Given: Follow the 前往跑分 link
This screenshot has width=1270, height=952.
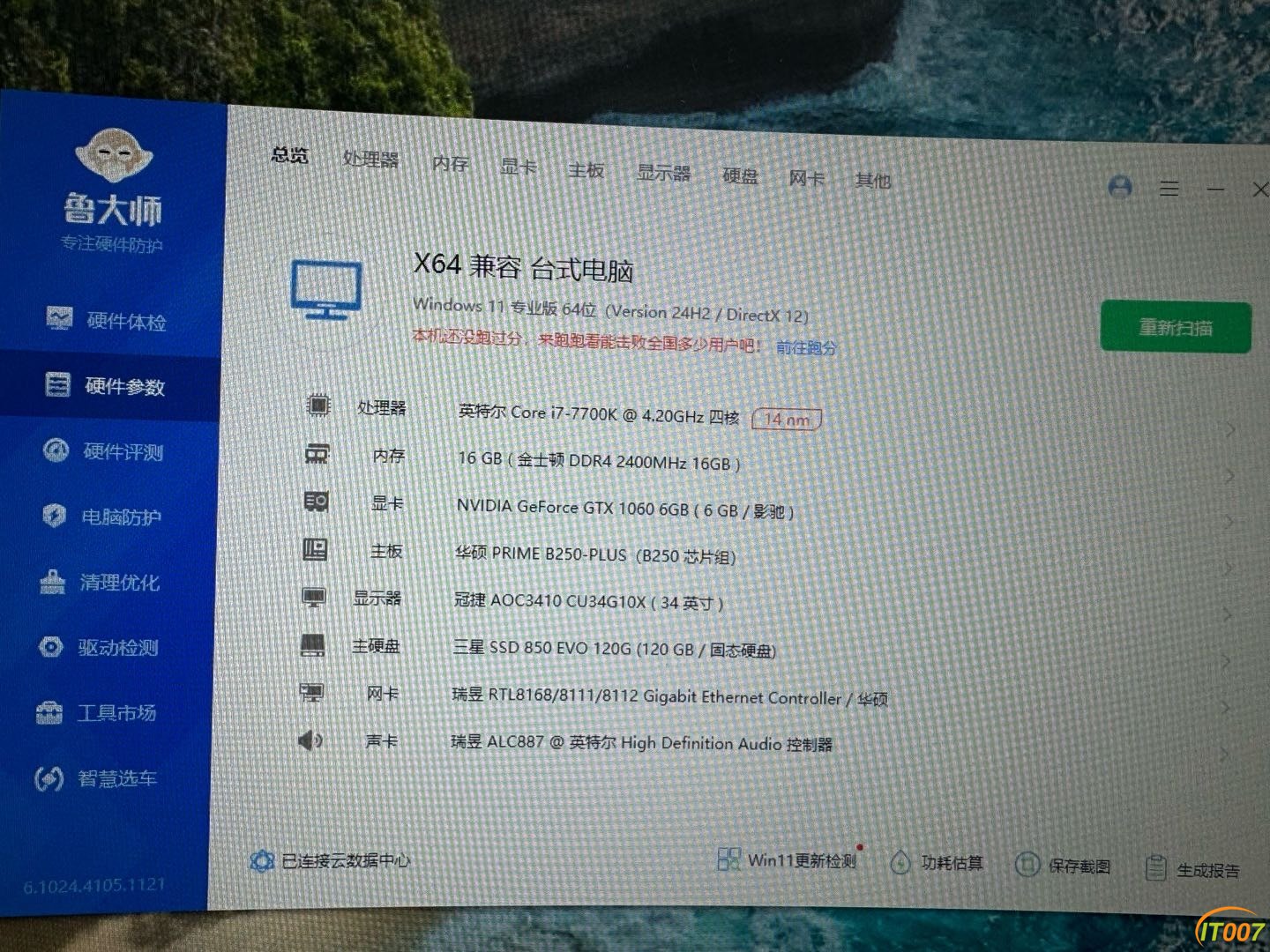Looking at the screenshot, I should tap(806, 347).
